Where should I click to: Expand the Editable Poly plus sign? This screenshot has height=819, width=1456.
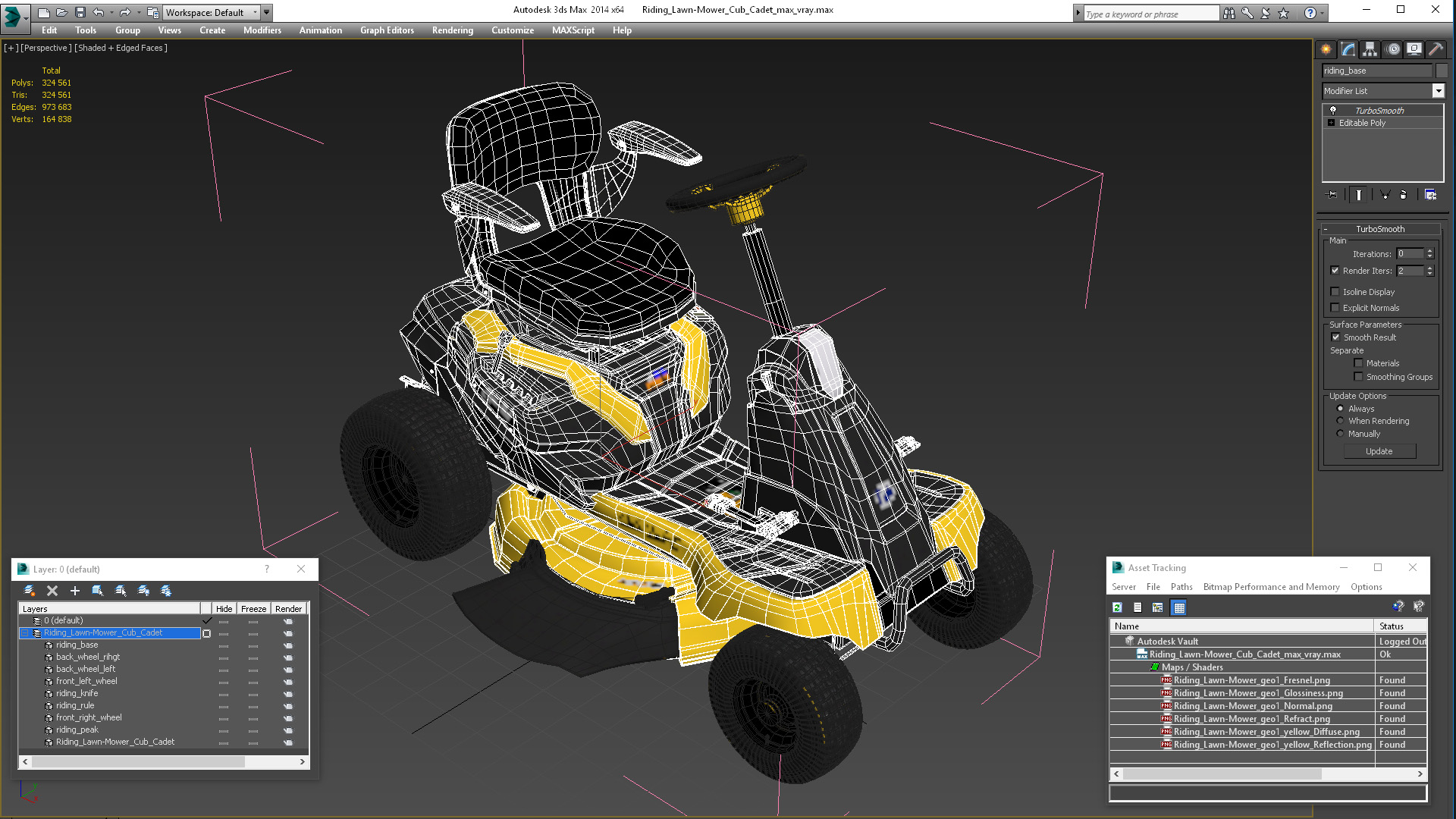click(x=1331, y=123)
